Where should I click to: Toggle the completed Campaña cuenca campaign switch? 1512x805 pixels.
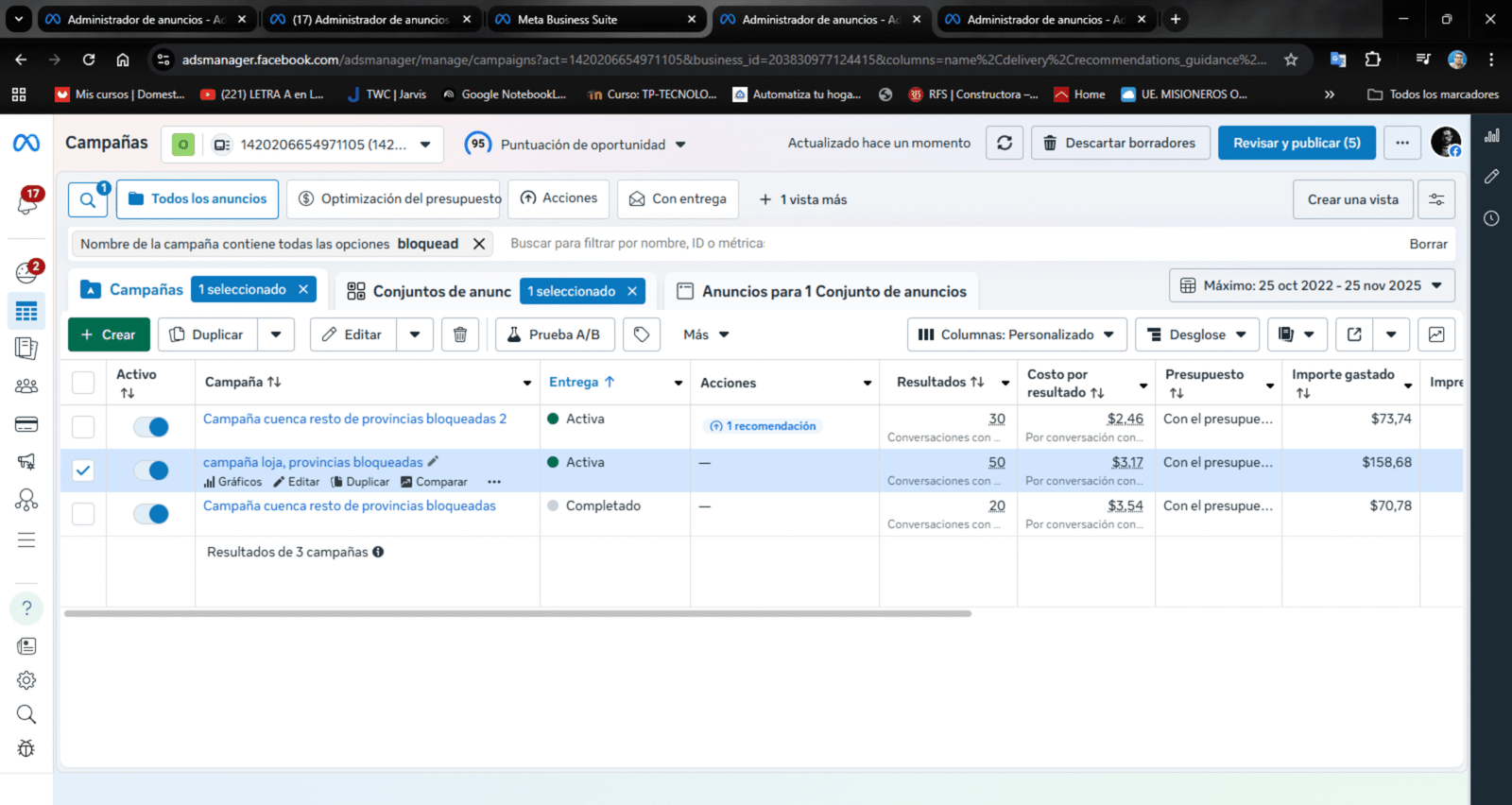(151, 514)
